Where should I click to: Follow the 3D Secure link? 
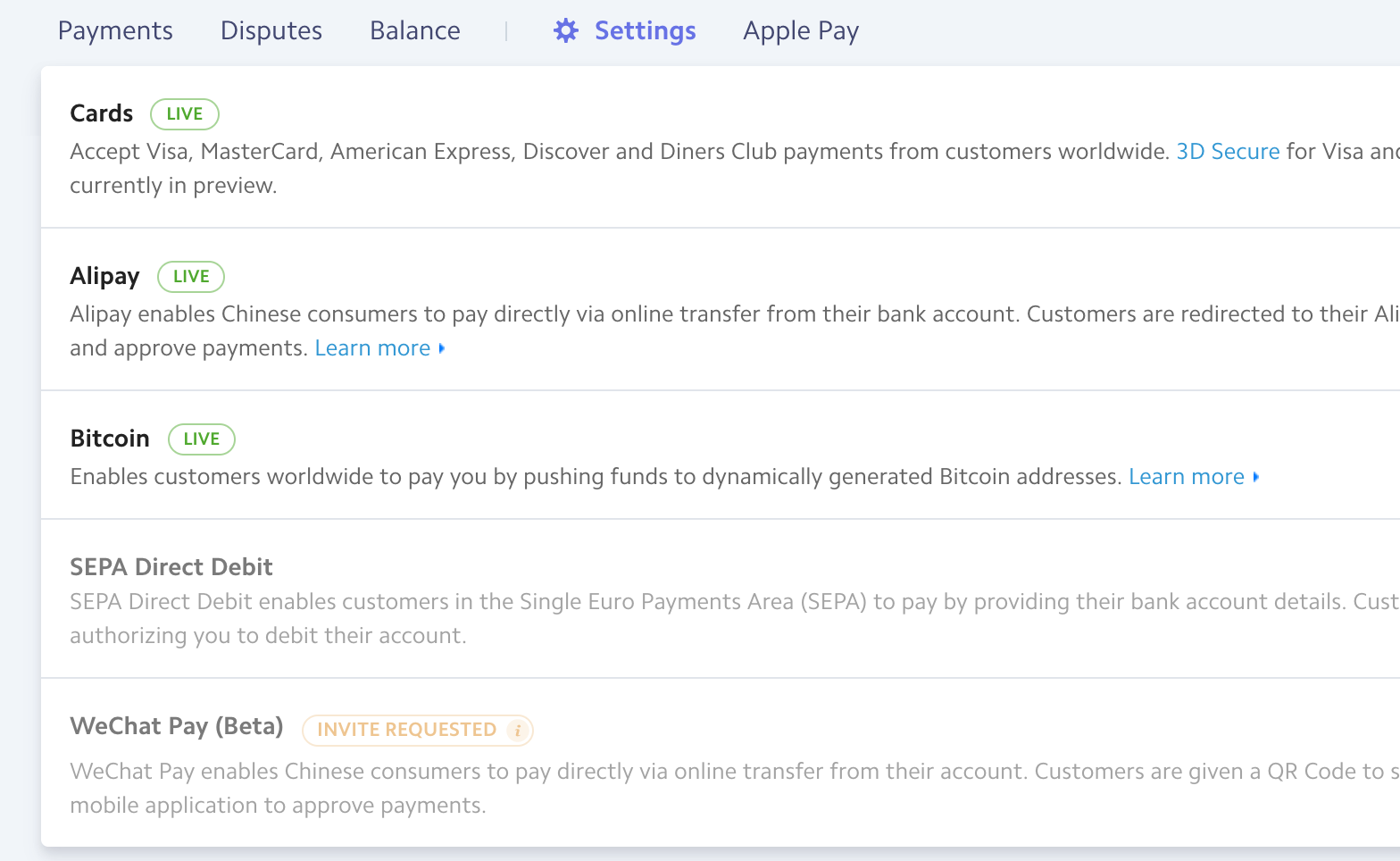pos(1228,152)
